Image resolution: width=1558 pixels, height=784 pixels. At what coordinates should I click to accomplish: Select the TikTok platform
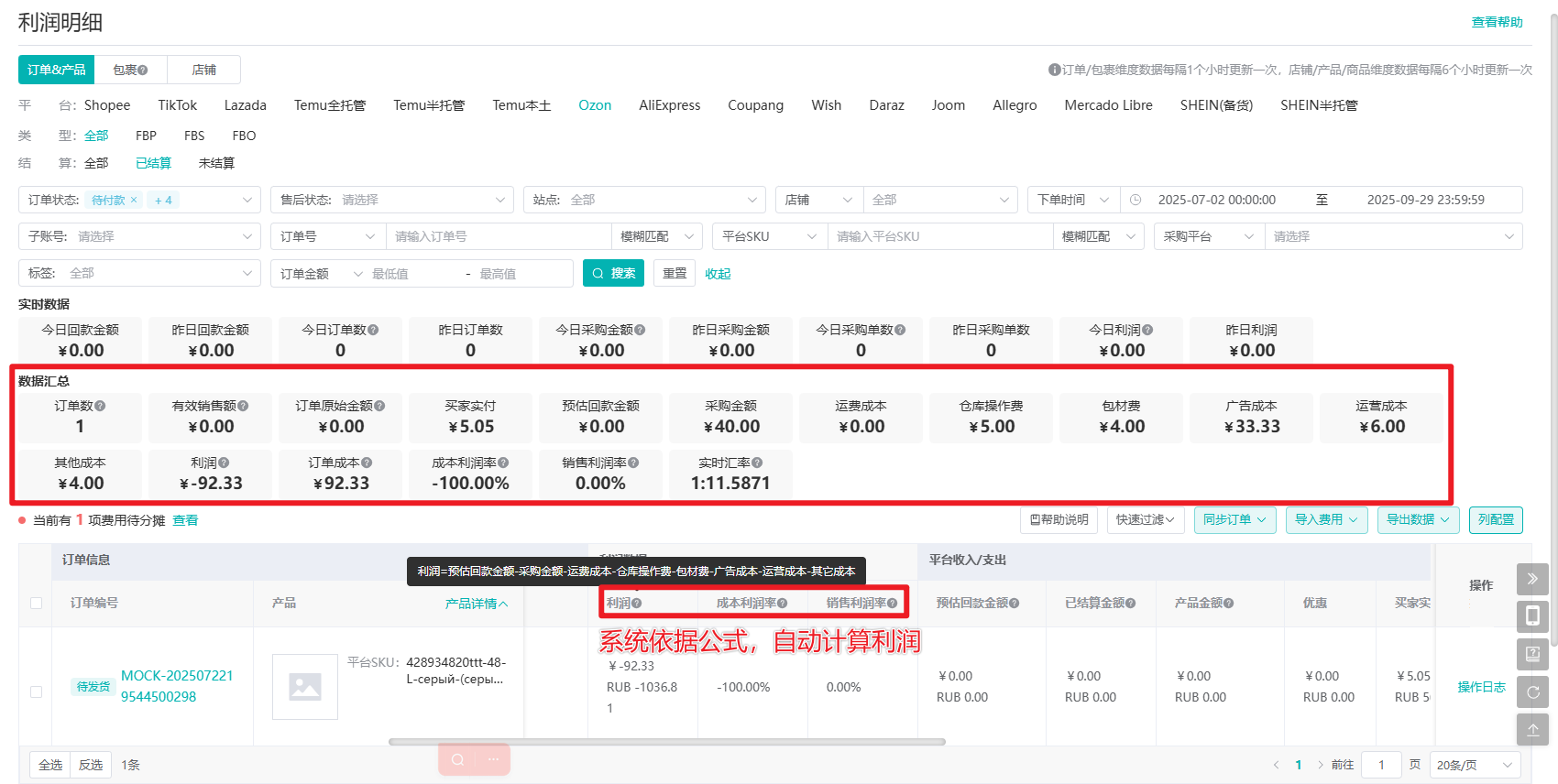[178, 105]
